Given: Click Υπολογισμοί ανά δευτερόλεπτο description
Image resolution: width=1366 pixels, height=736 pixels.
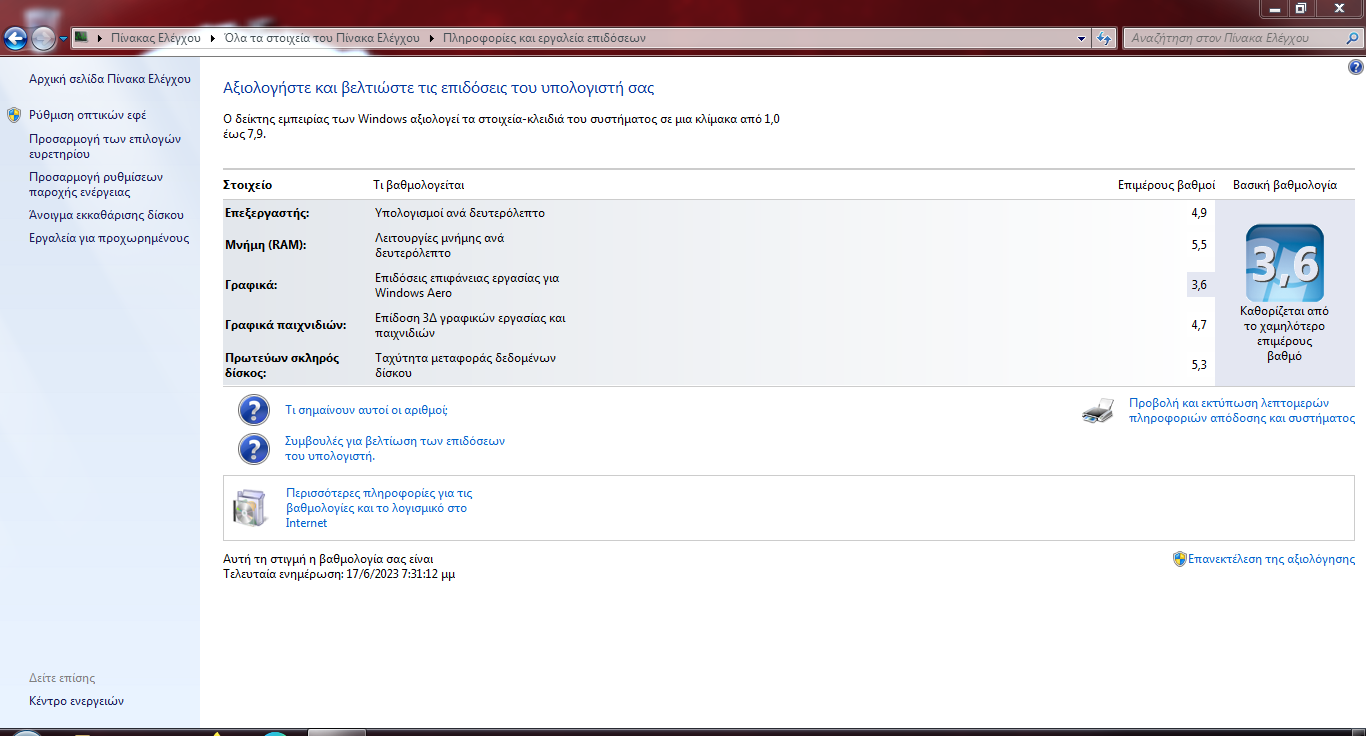Looking at the screenshot, I should click(460, 213).
